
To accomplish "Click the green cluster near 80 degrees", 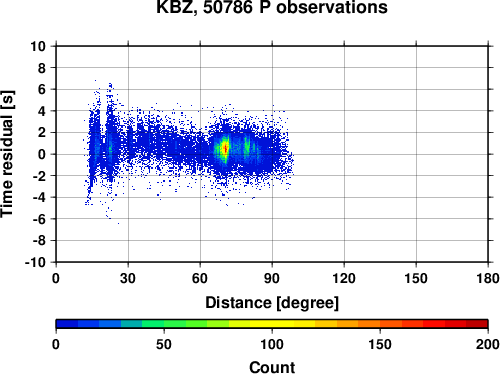I will [x=247, y=146].
